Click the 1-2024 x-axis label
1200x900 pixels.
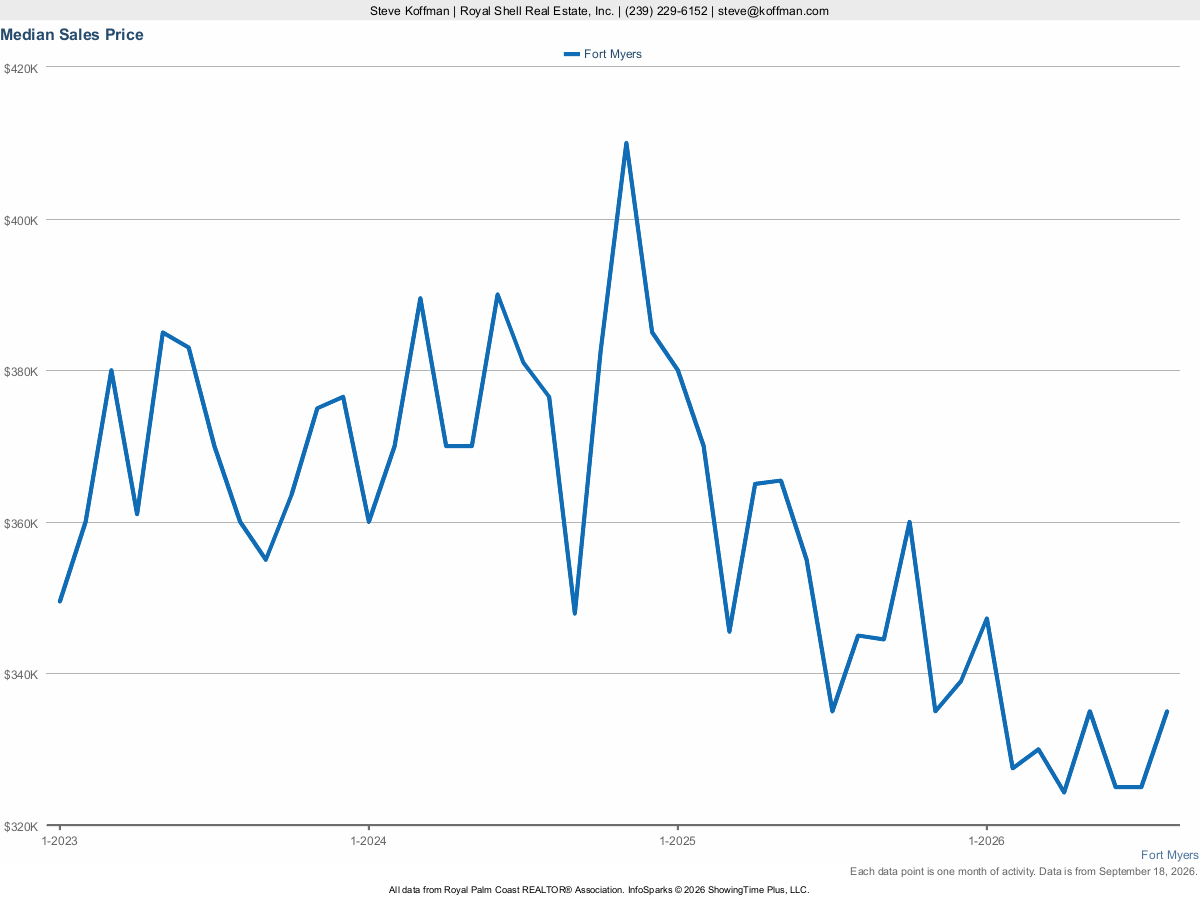(368, 841)
